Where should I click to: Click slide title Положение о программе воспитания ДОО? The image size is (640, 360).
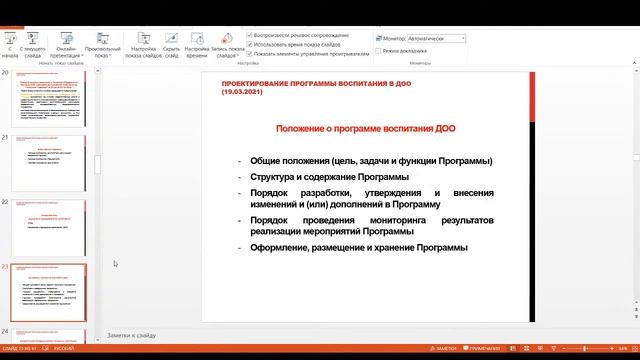366,129
